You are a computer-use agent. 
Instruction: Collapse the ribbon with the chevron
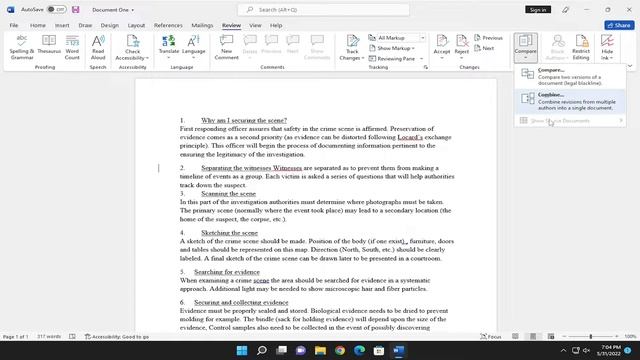coord(630,66)
